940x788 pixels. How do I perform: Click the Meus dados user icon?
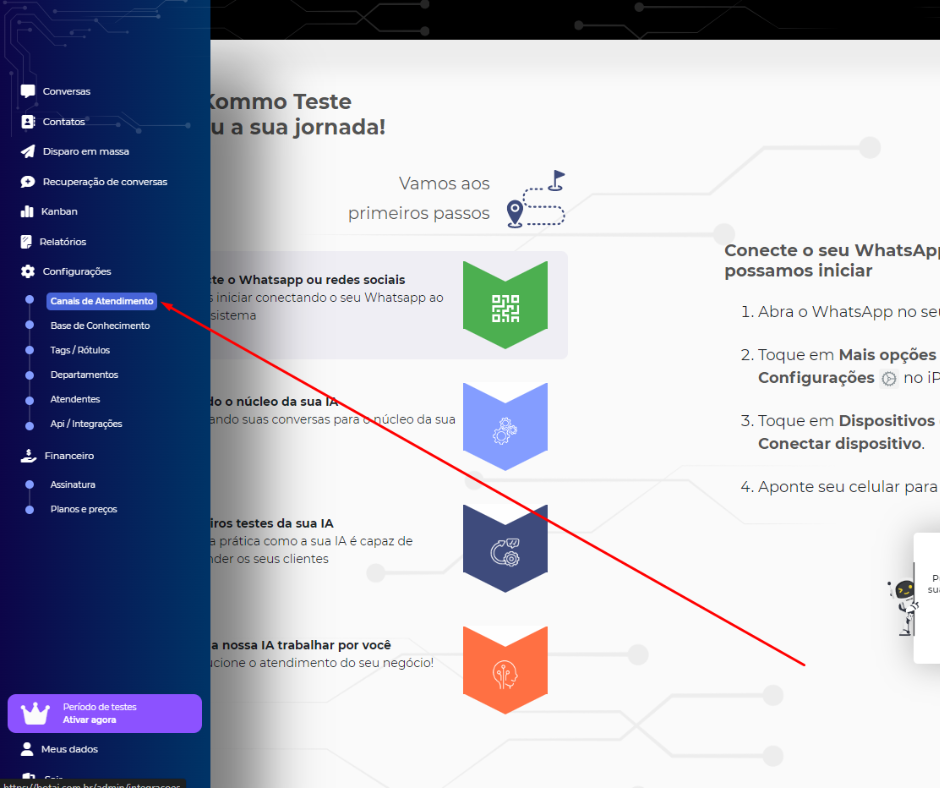point(27,749)
